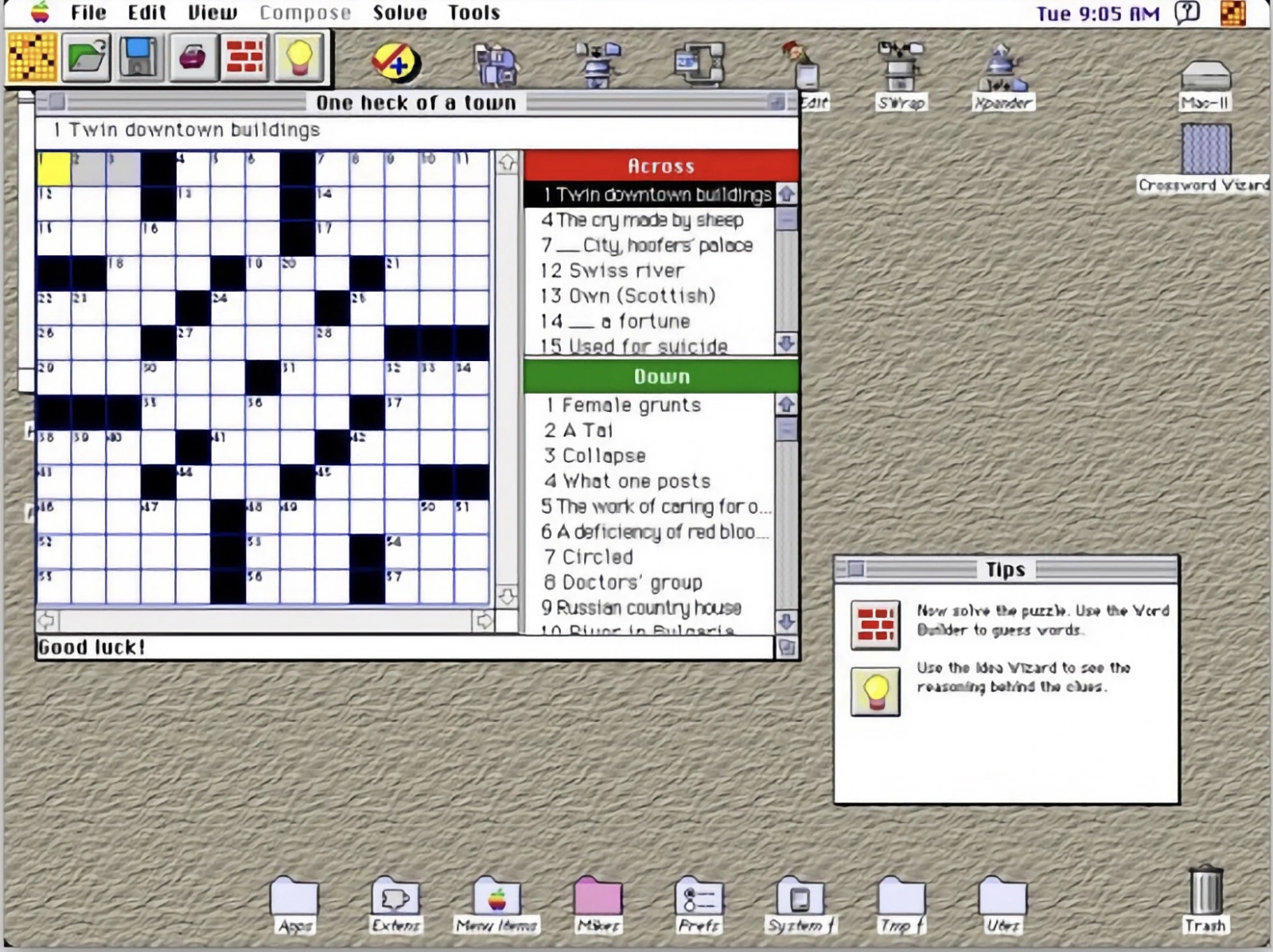Open the Solve menu
The image size is (1273, 952).
pos(399,13)
